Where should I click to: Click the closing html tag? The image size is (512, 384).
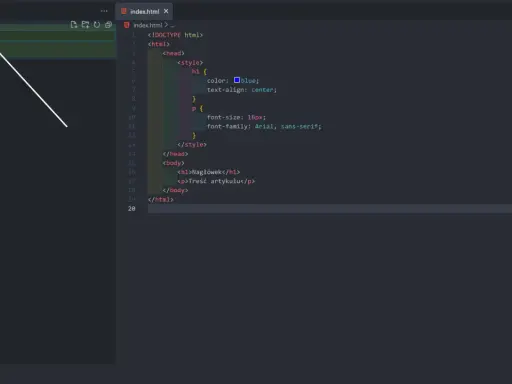pos(161,200)
